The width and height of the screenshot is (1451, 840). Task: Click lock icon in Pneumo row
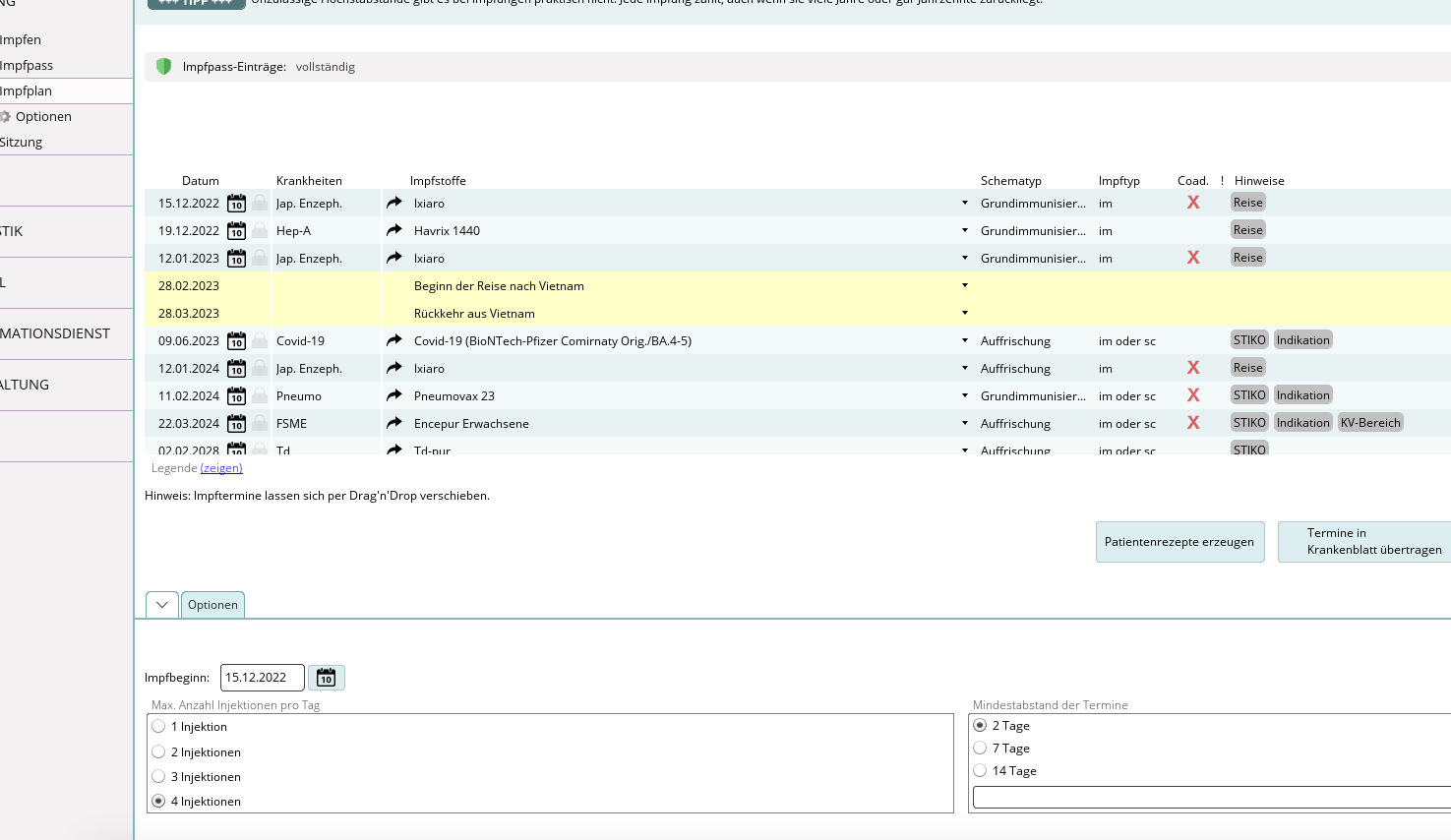[x=260, y=395]
